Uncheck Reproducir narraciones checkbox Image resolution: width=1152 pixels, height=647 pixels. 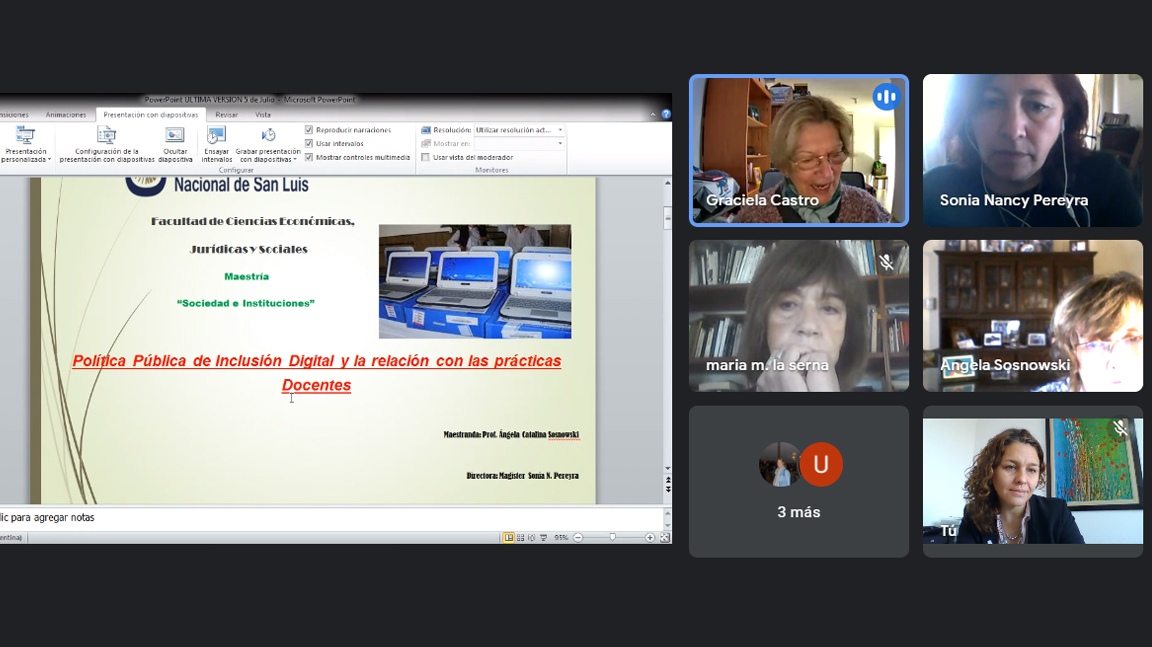[309, 130]
